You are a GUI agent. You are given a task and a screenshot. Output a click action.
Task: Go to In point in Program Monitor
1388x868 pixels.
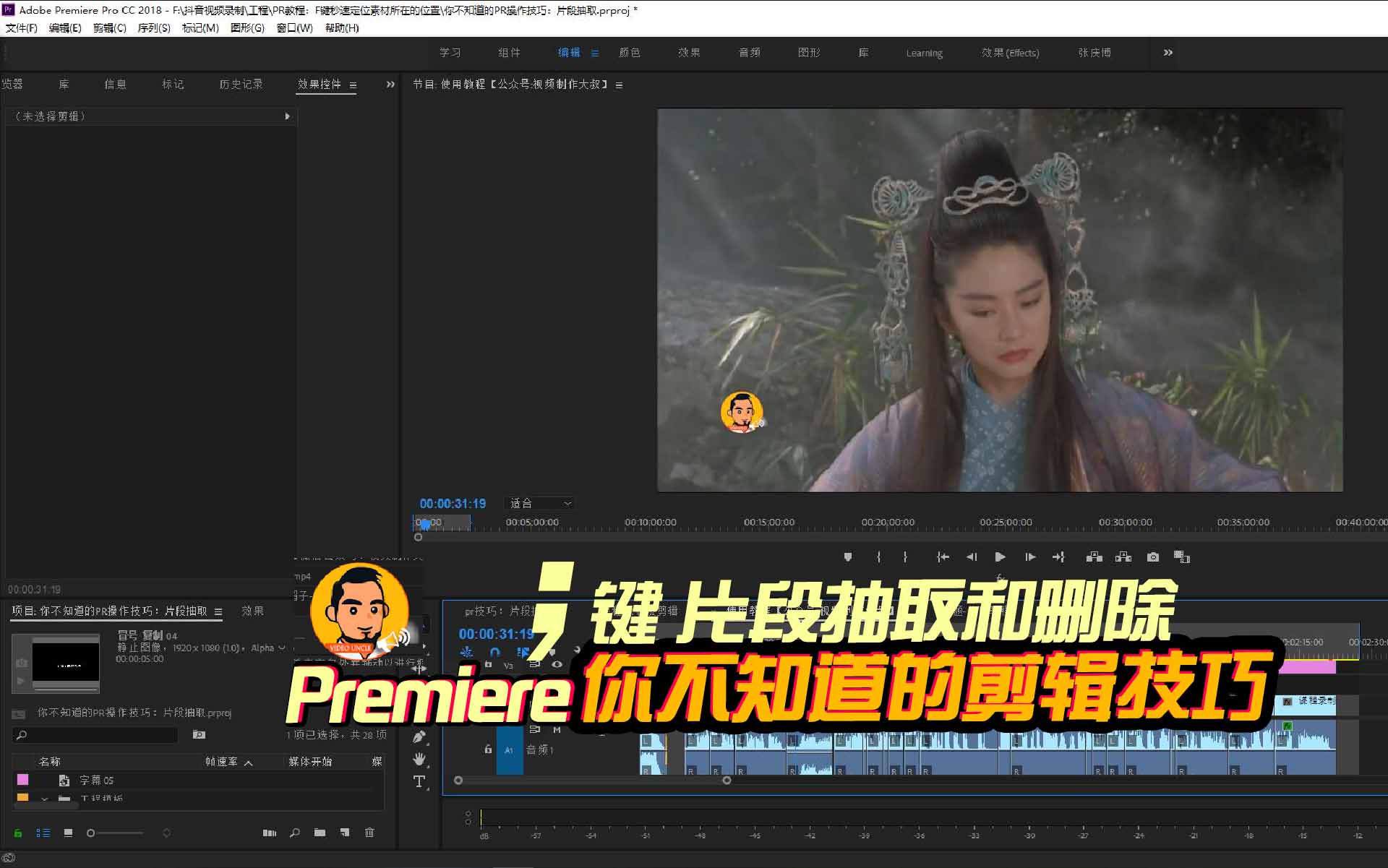943,557
